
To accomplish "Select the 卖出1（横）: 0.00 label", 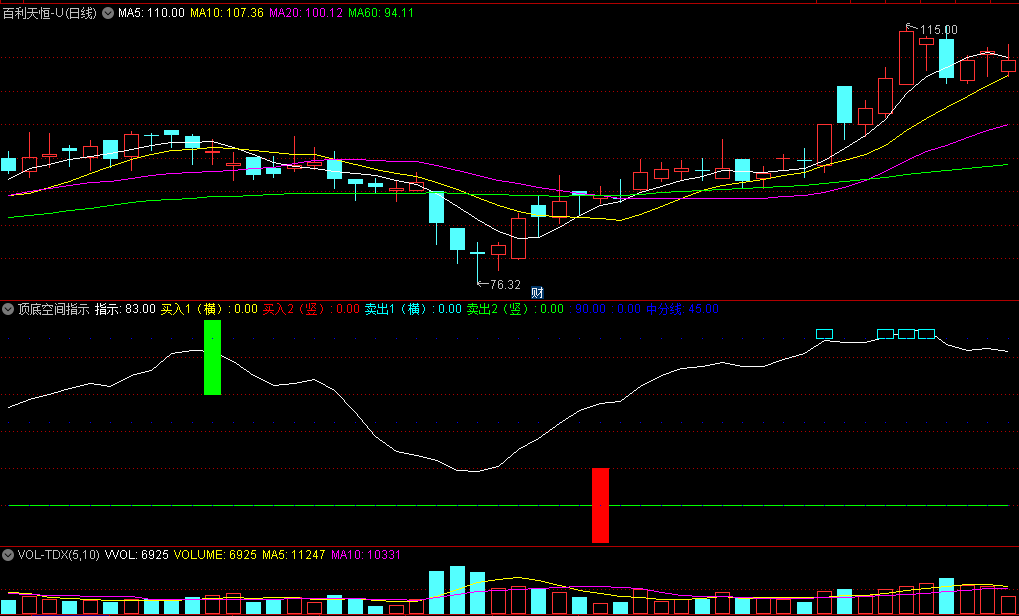I will 413,309.
